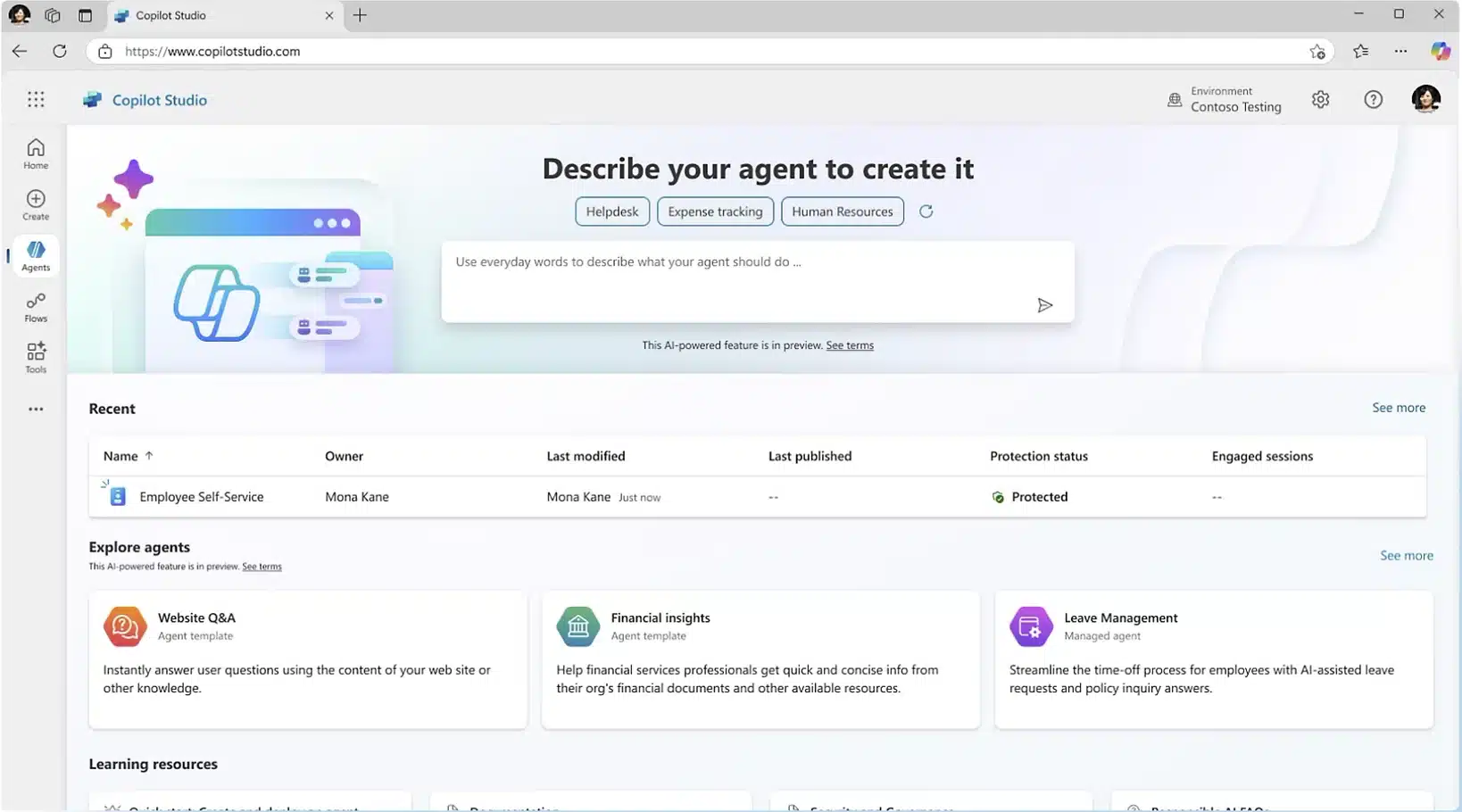Open the app launcher waffle grid
This screenshot has height=812, width=1462.
[x=36, y=100]
